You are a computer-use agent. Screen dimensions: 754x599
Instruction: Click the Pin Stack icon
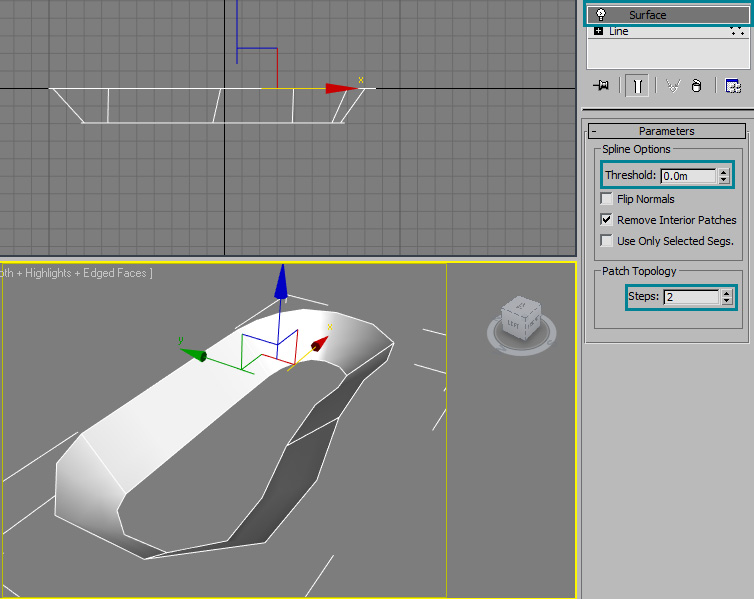pos(601,86)
